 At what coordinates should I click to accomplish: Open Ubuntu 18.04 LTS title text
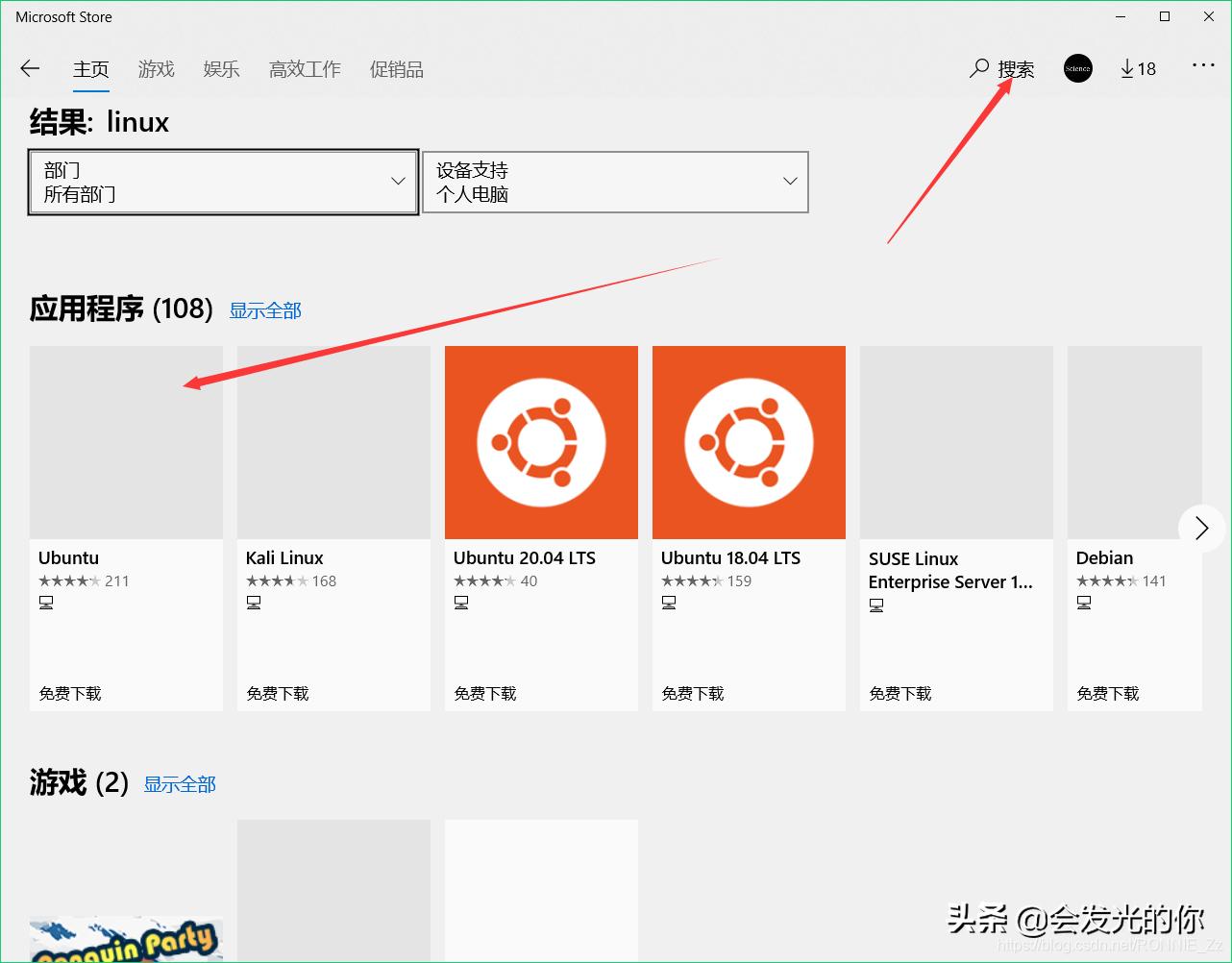(730, 557)
